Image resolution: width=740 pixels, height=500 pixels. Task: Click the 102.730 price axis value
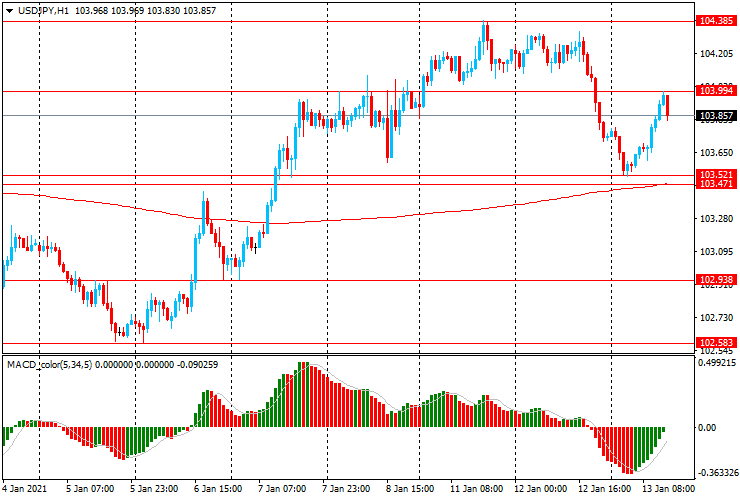click(x=716, y=318)
